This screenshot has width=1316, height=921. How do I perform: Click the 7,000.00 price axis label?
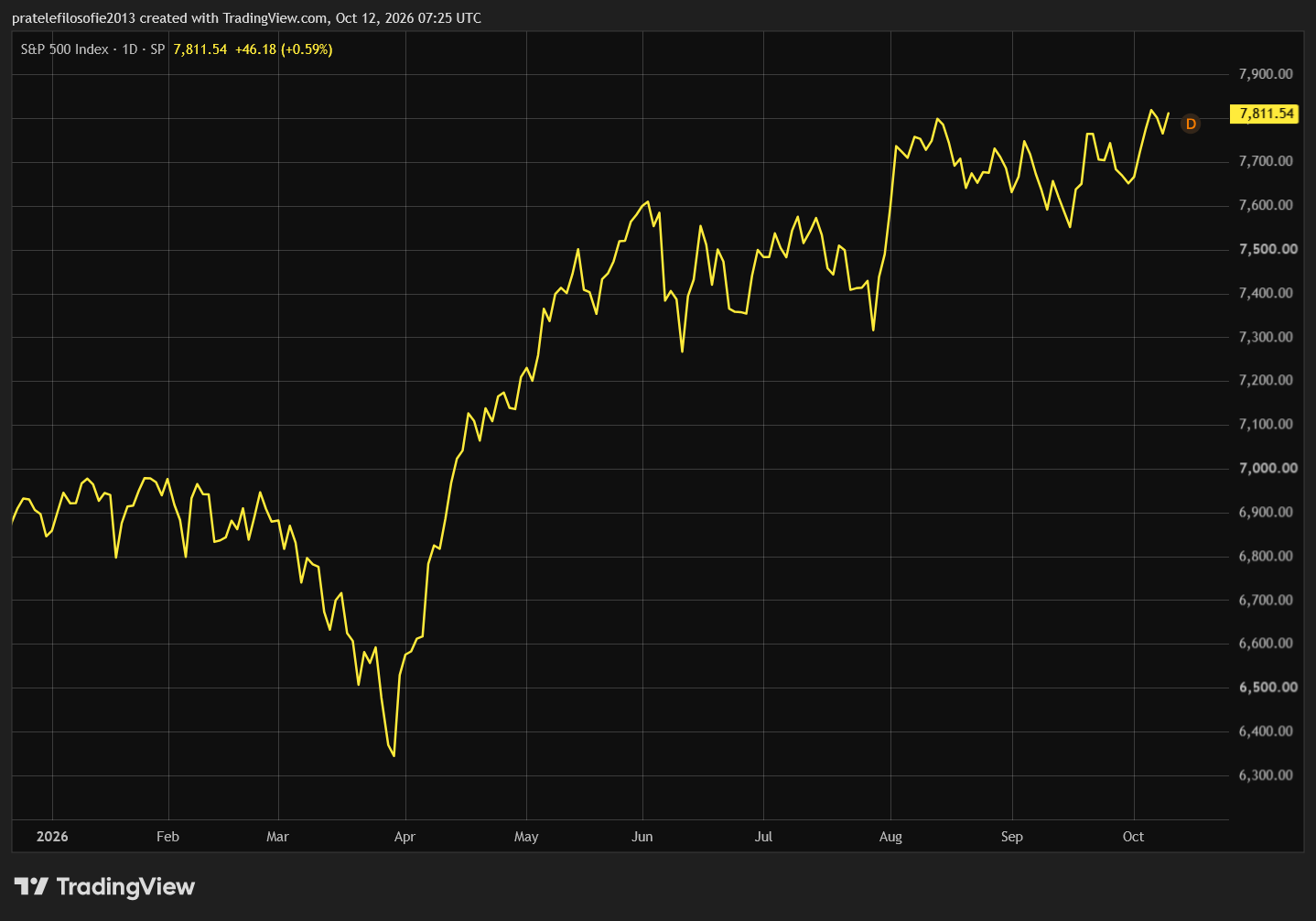click(1267, 468)
